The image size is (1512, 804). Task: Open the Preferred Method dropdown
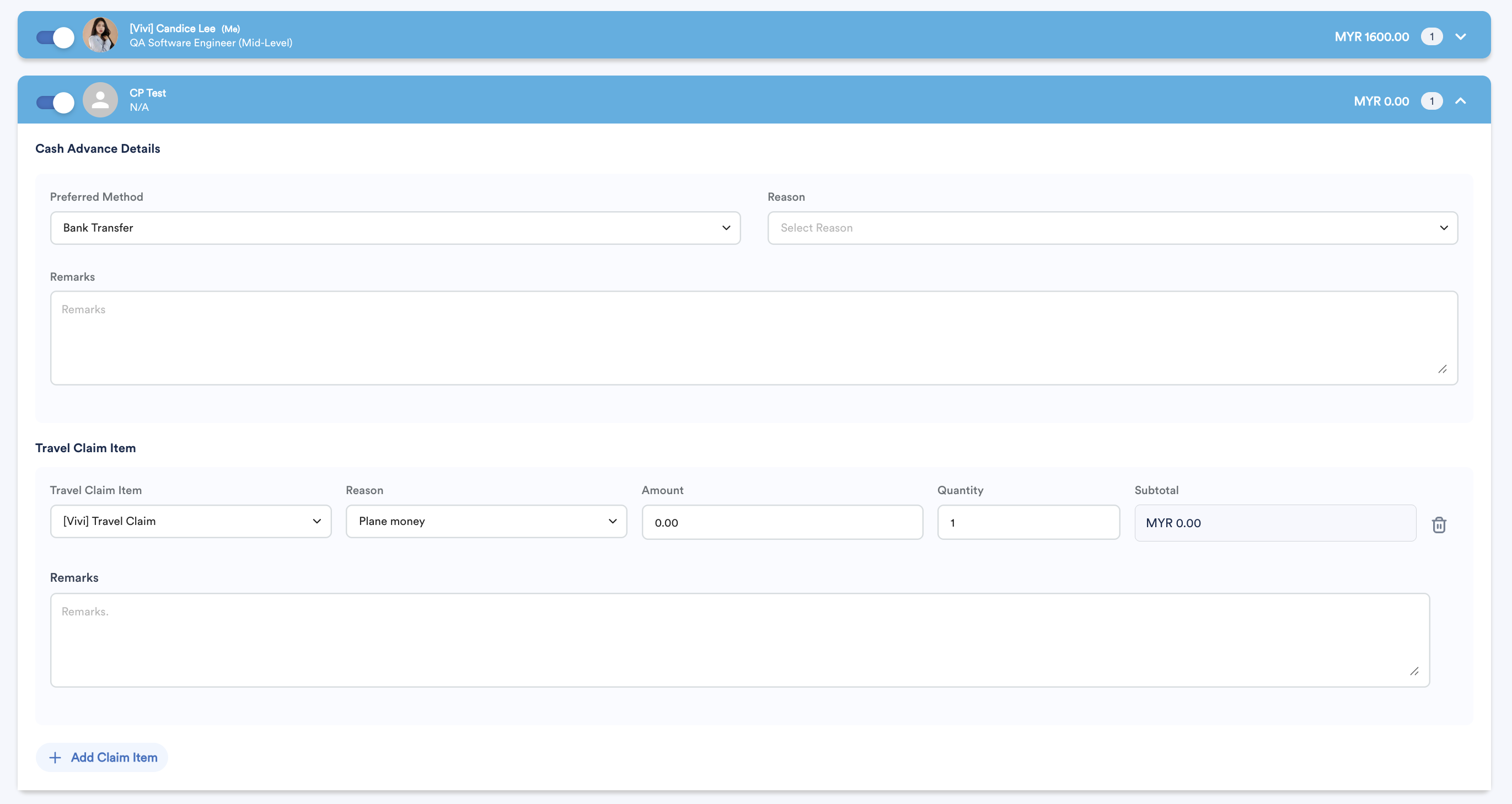coord(395,228)
